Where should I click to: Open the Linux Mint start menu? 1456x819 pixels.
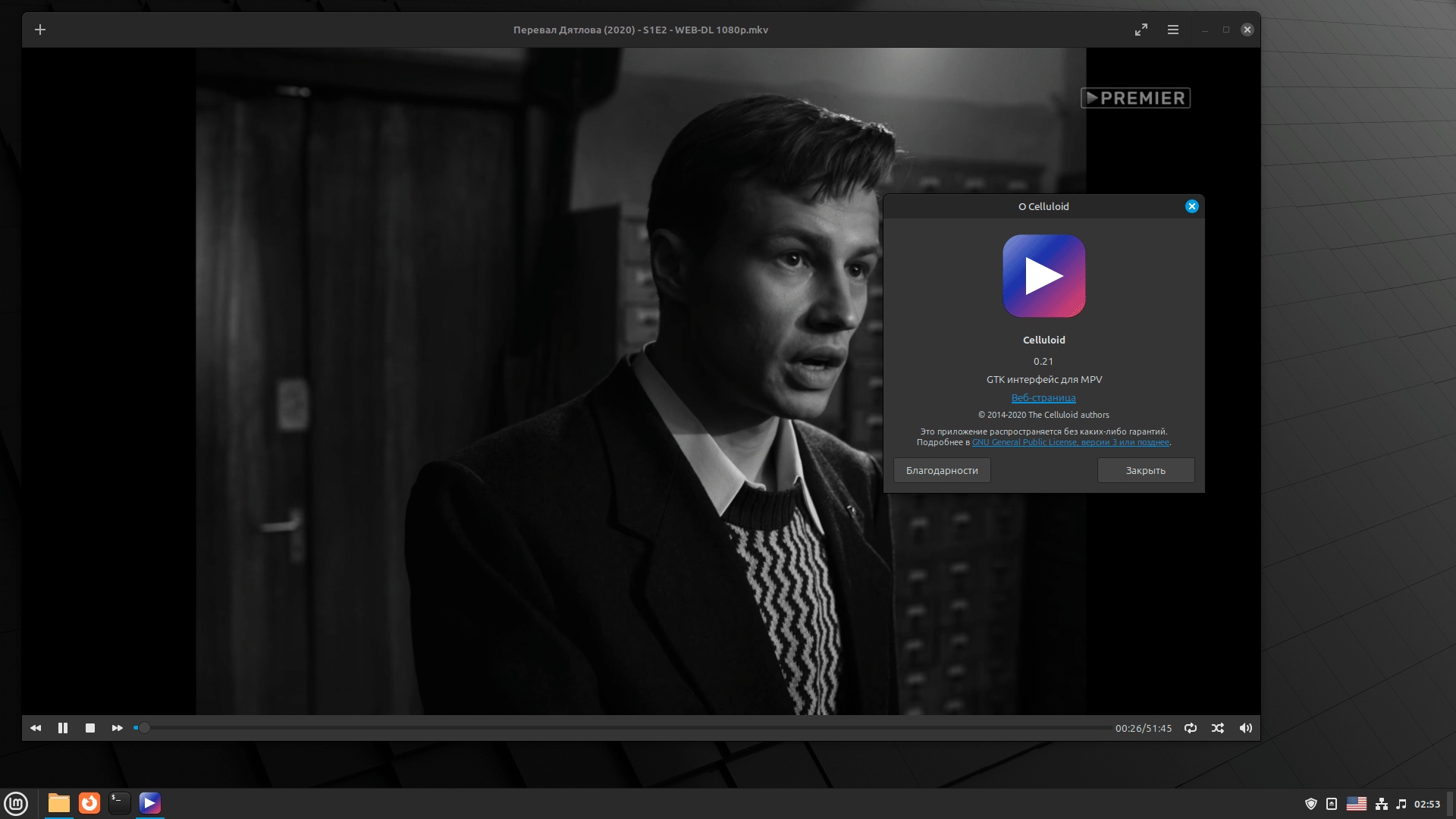[x=16, y=803]
